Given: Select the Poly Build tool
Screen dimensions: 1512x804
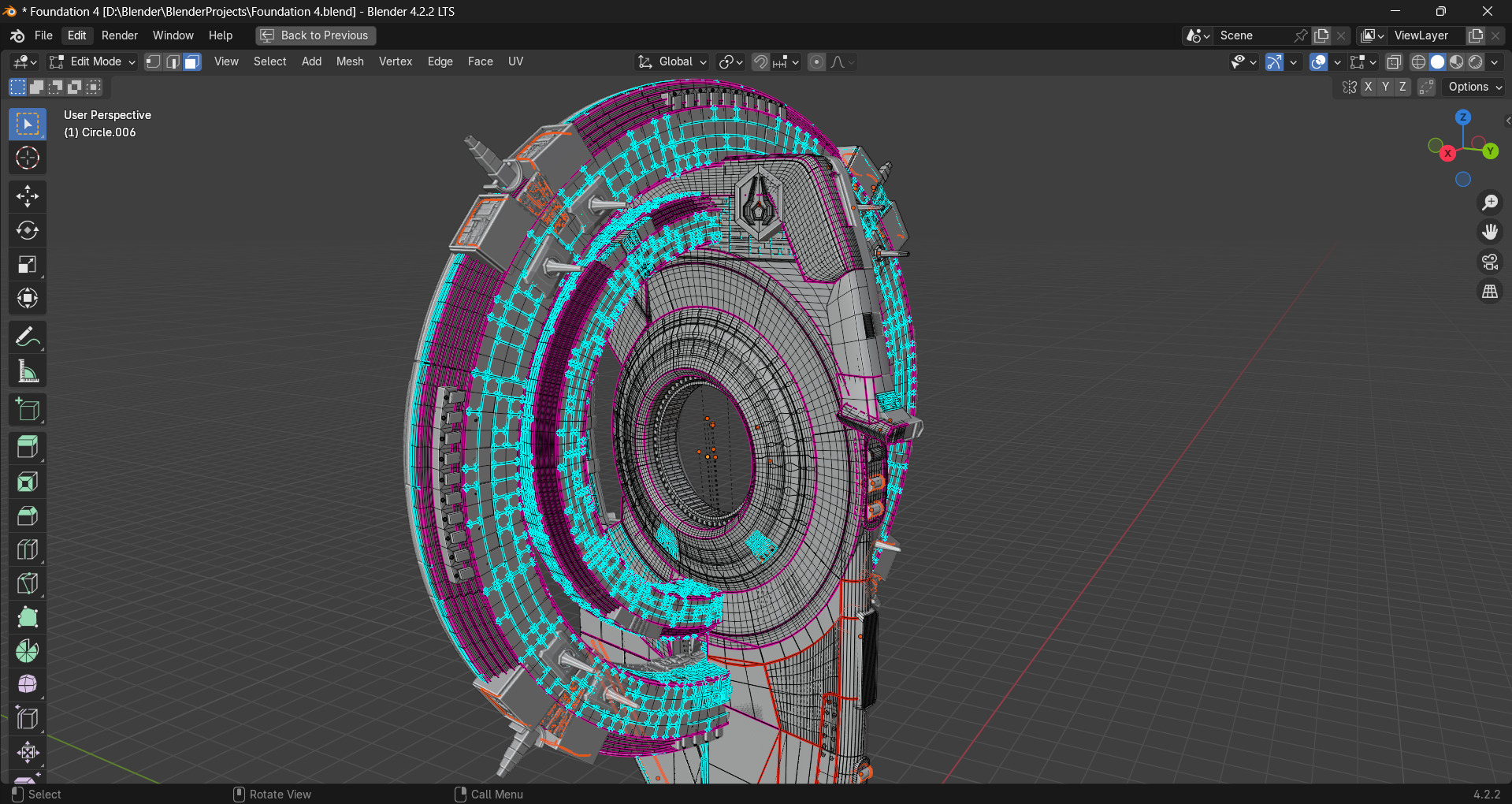Looking at the screenshot, I should 28,617.
